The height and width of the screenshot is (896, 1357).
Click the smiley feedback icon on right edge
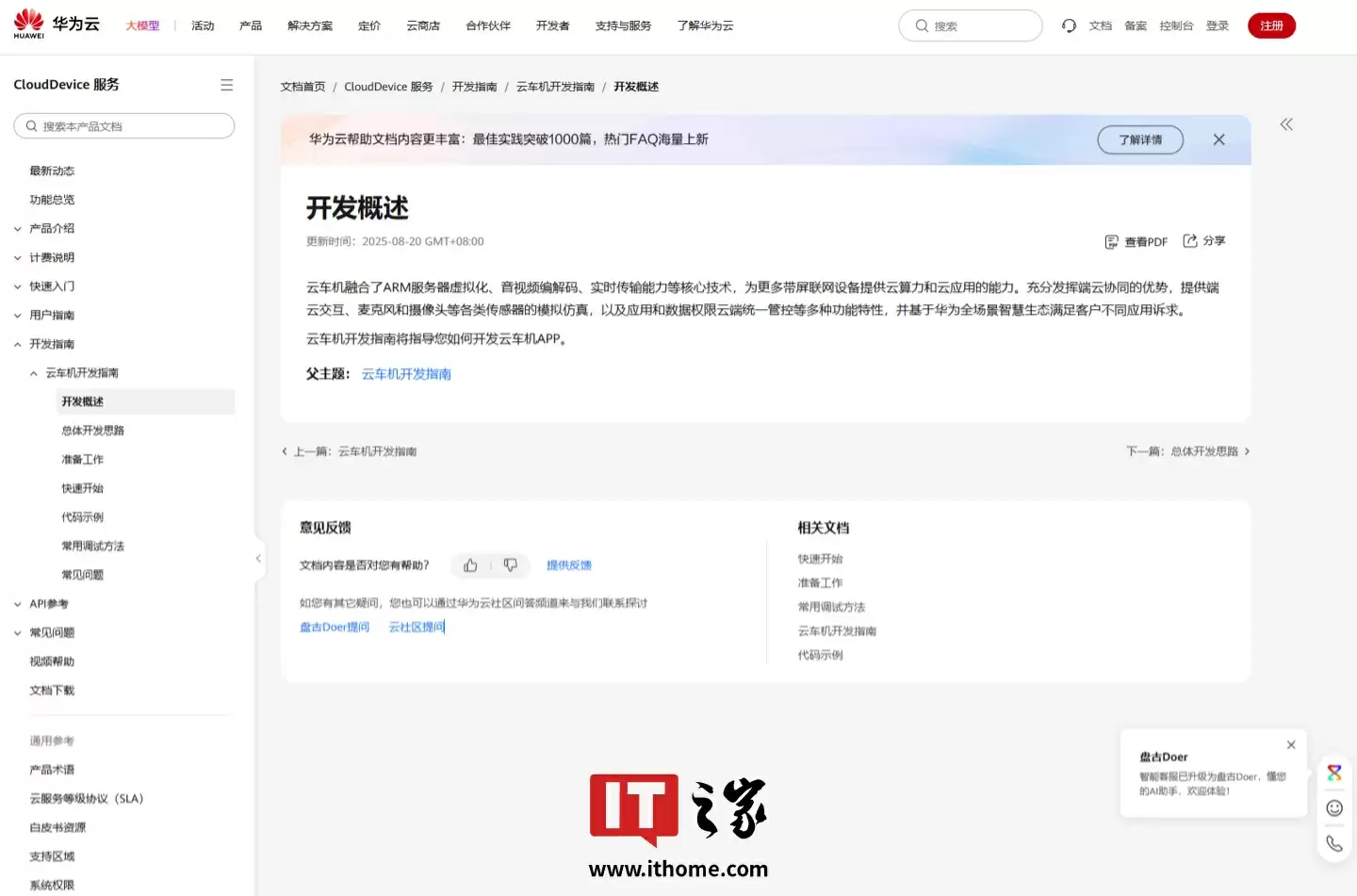coord(1333,807)
